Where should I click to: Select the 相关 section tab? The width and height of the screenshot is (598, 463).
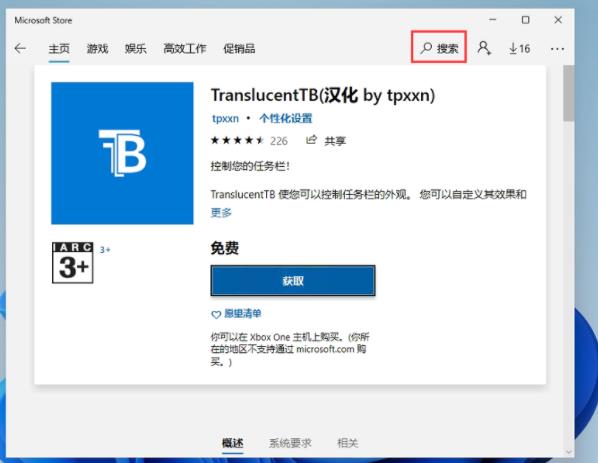348,443
